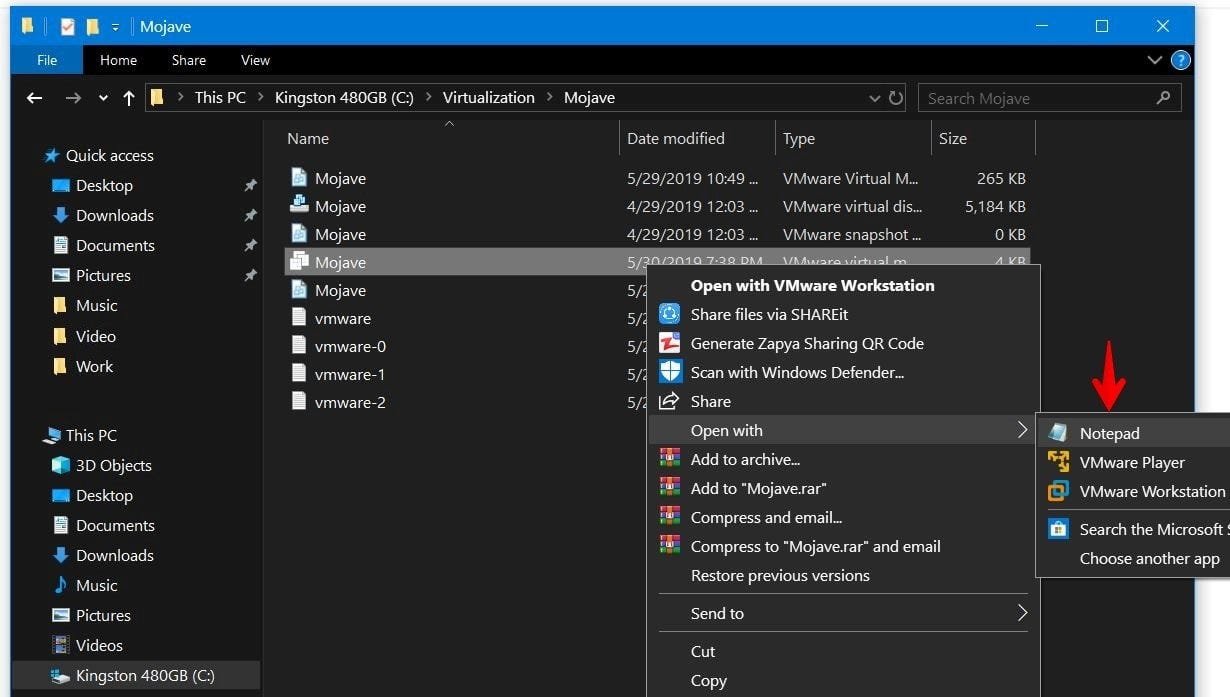Click the 3D Objects folder icon
Image resolution: width=1230 pixels, height=697 pixels.
[60, 465]
